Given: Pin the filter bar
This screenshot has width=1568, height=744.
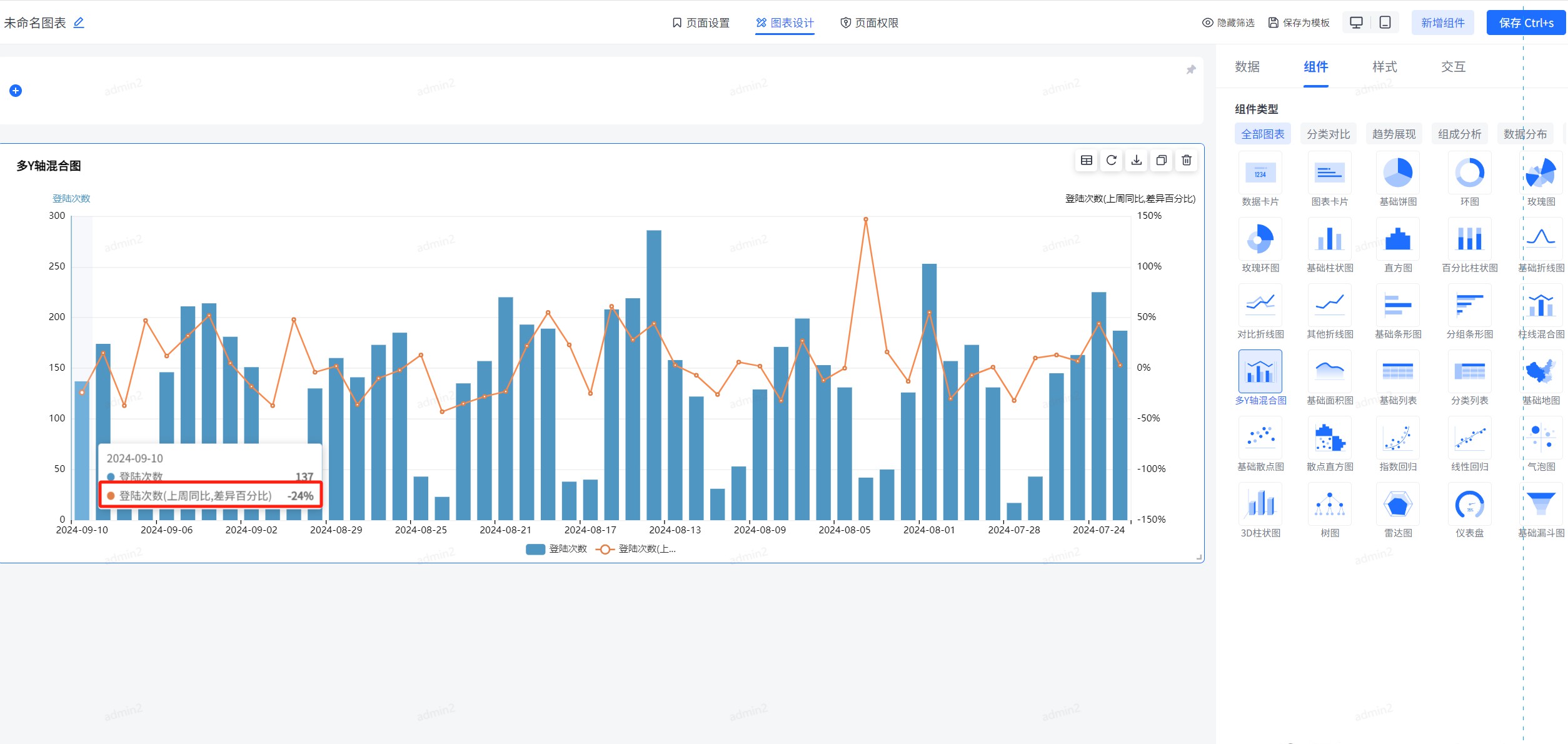Looking at the screenshot, I should 1191,69.
